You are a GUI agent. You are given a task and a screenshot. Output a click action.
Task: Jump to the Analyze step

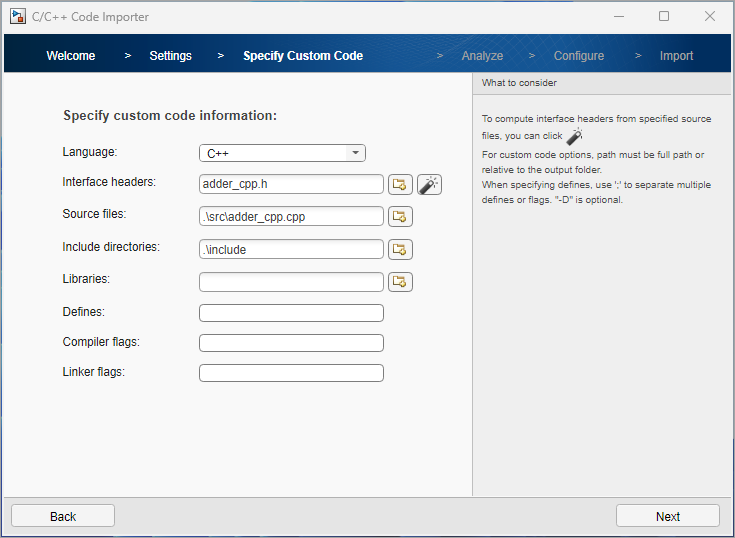coord(482,56)
